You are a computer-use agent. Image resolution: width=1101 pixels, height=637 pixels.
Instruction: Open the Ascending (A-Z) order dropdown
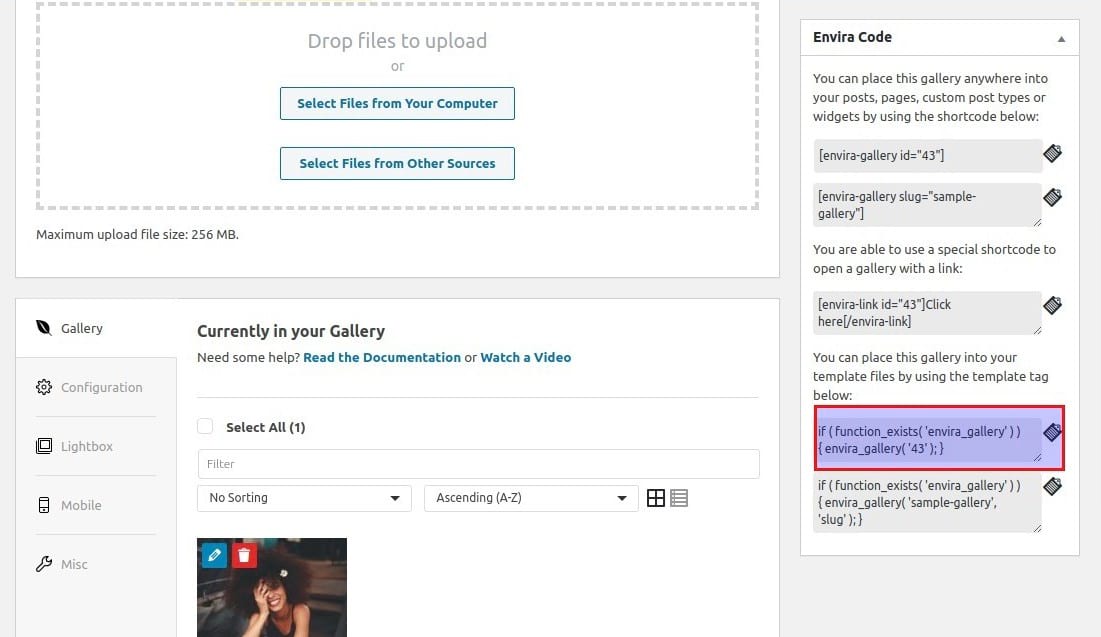point(531,498)
